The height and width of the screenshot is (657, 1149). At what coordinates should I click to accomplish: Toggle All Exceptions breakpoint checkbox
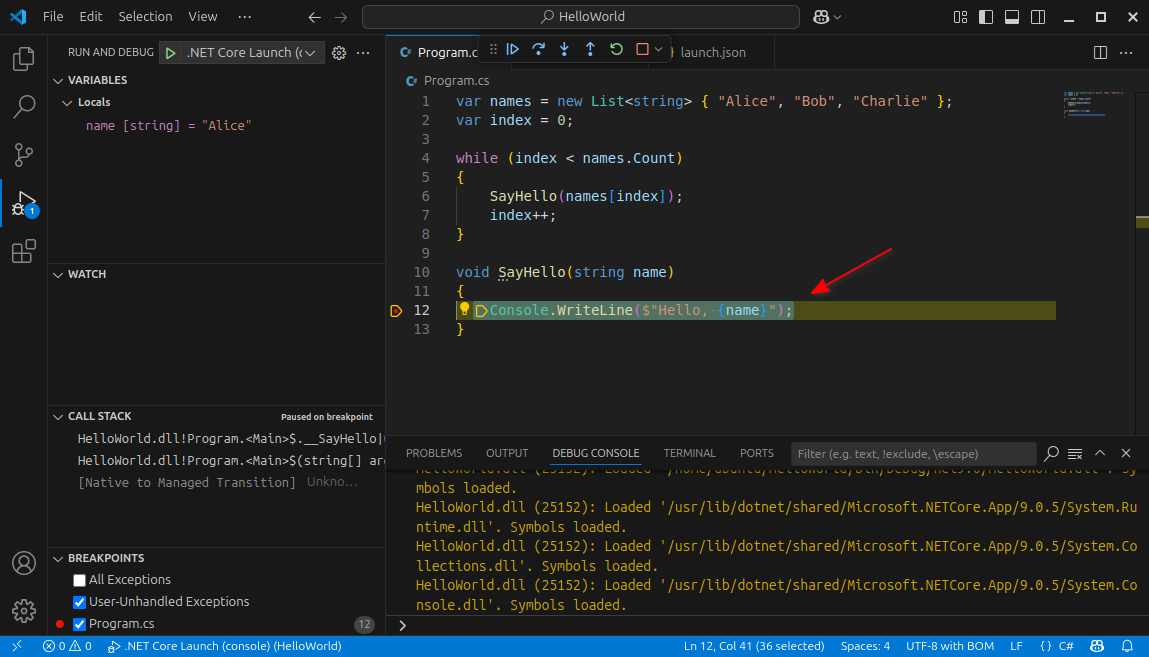79,580
